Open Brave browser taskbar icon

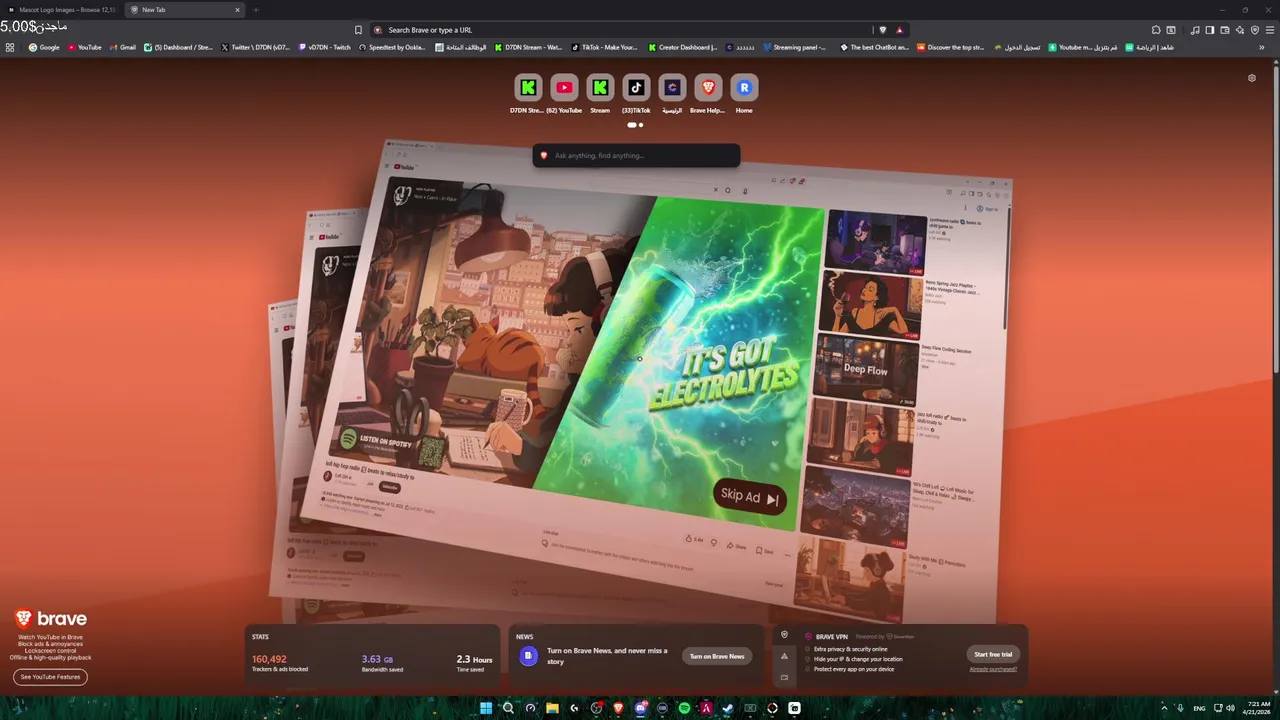(x=618, y=708)
